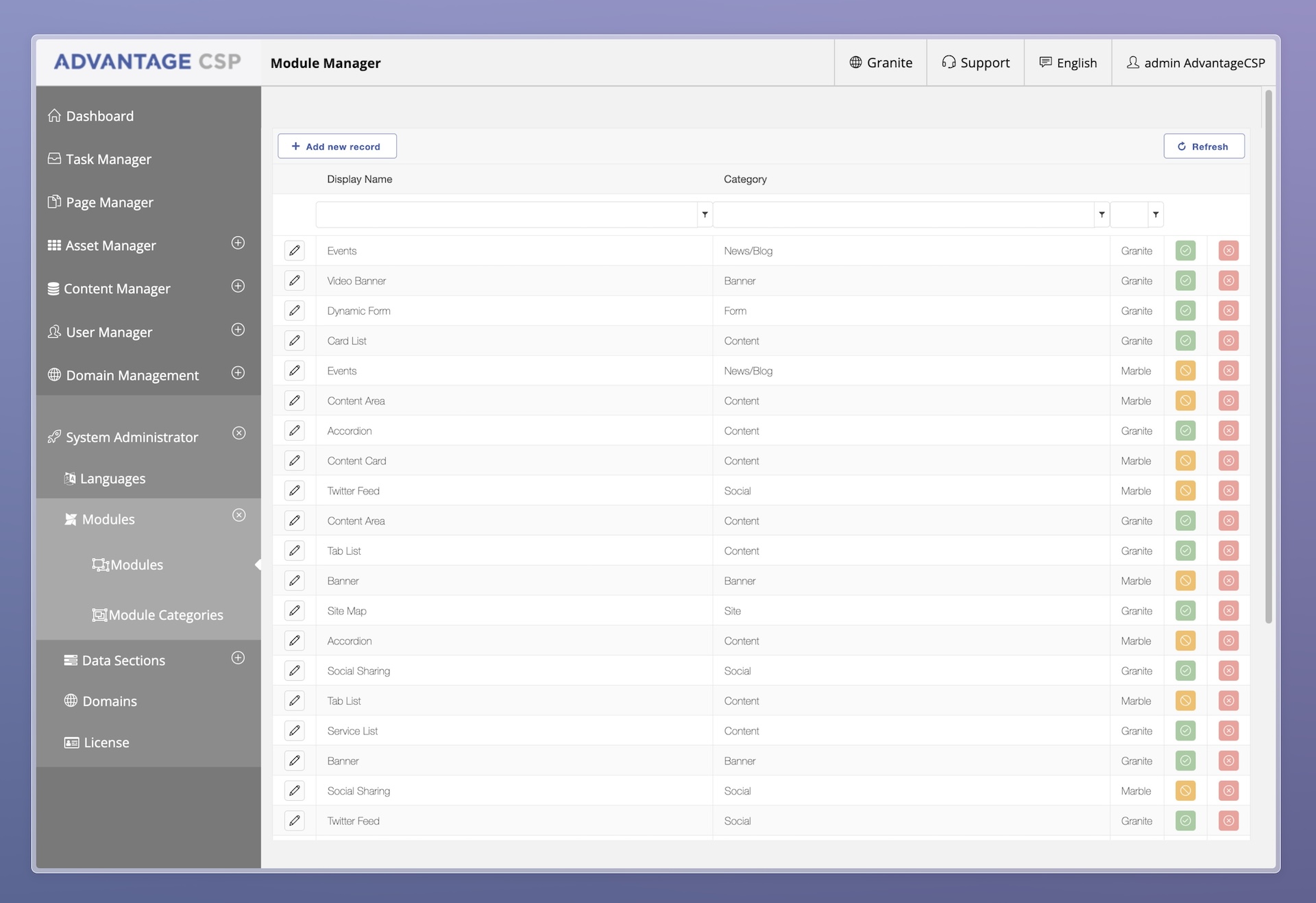Click the red delete icon for Service List row
1316x903 pixels.
(1228, 731)
